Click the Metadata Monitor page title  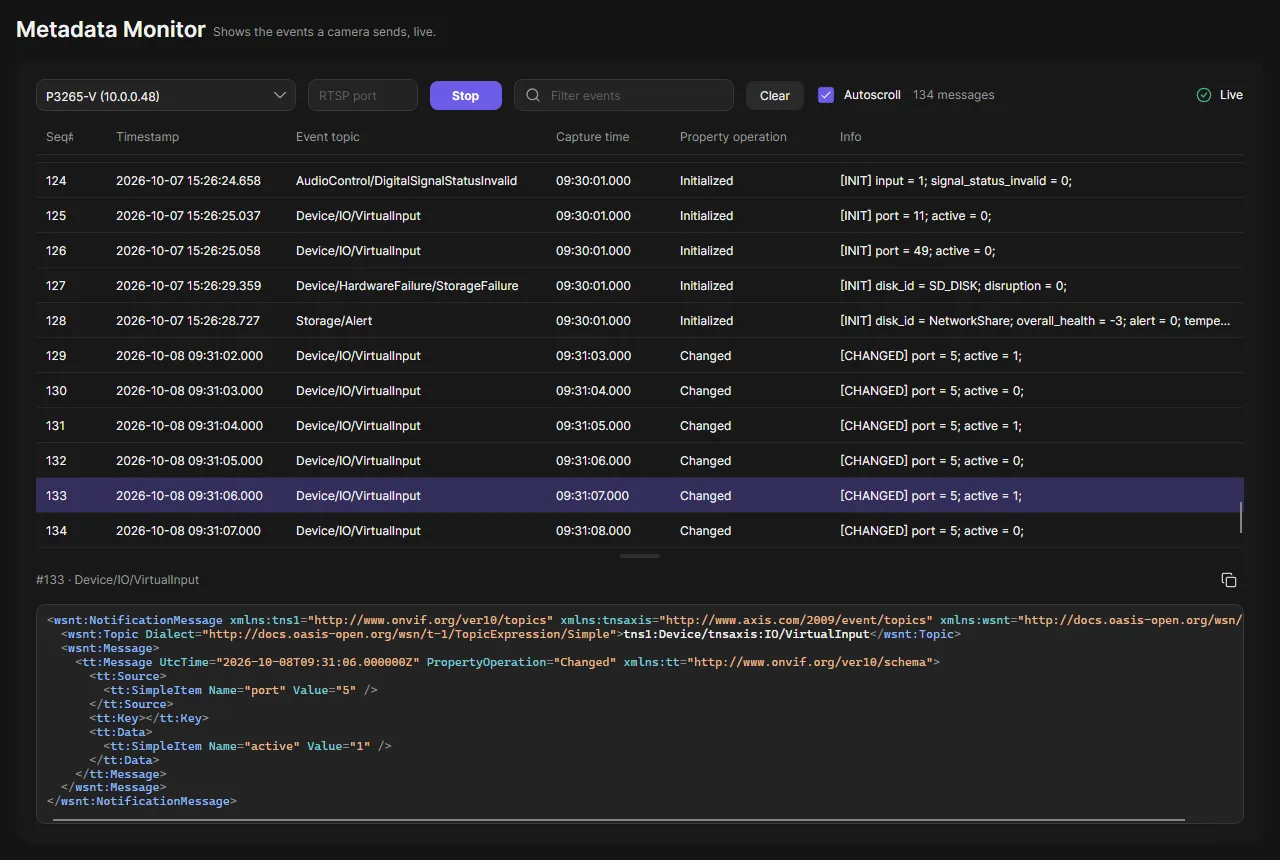click(111, 29)
